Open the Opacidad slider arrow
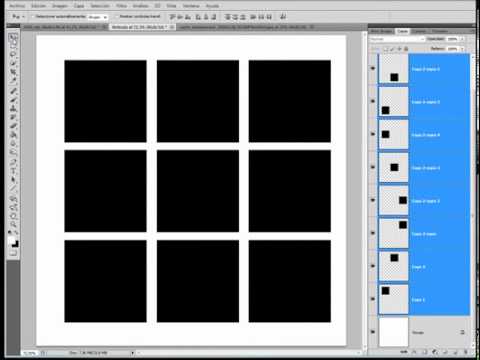This screenshot has width=480, height=360. [x=462, y=39]
